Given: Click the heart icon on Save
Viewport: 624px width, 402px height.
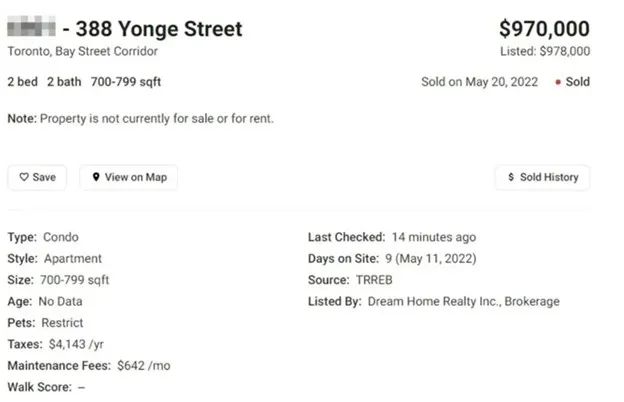Looking at the screenshot, I should [24, 177].
